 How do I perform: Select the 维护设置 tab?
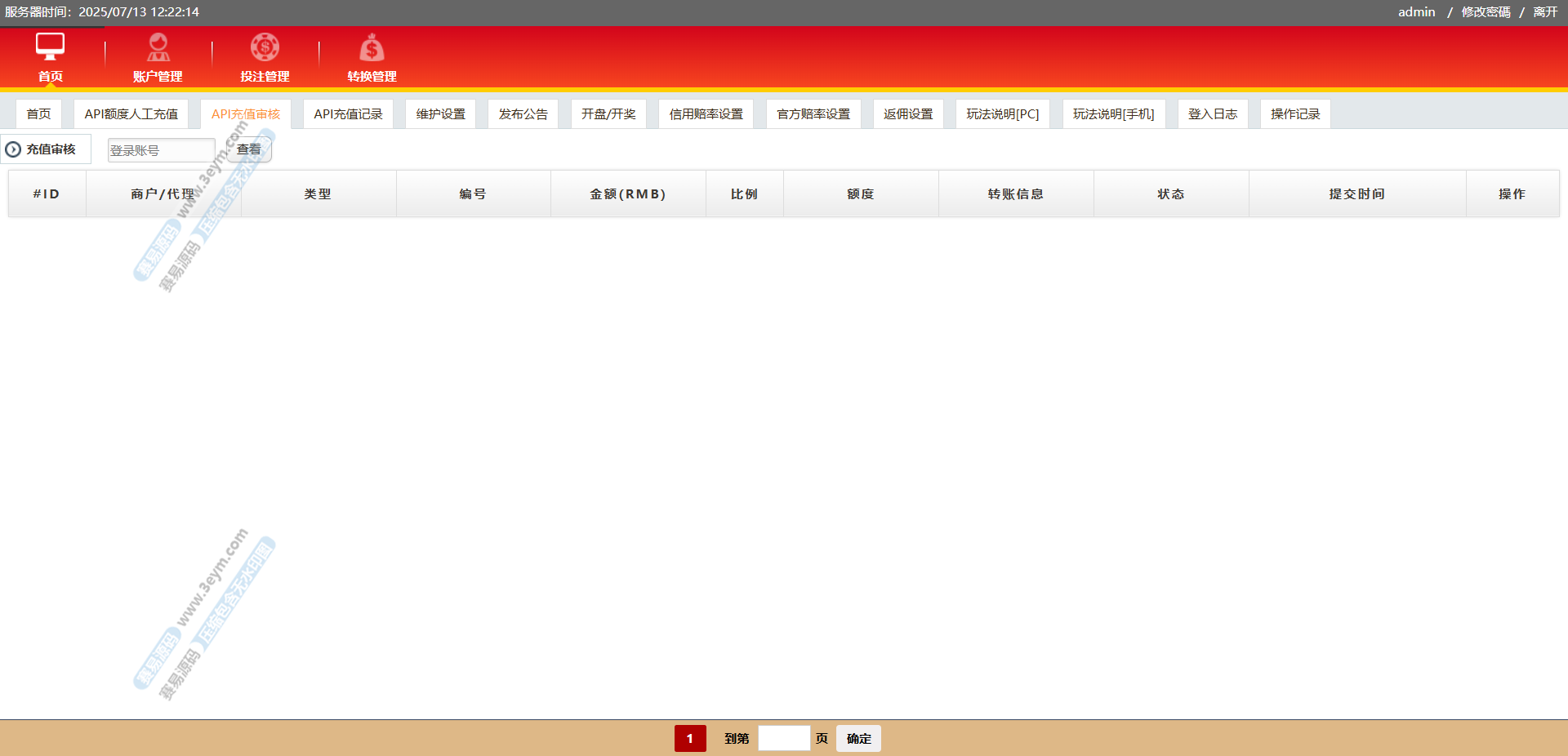pos(440,114)
